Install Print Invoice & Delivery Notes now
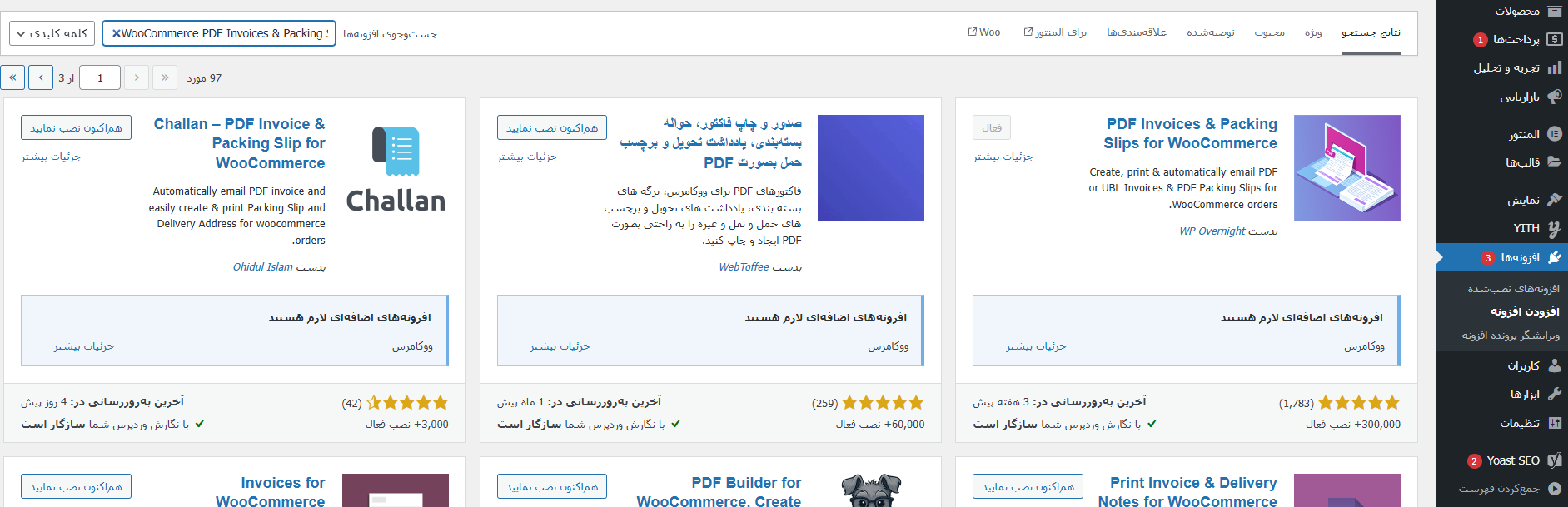1568x507 pixels. click(1028, 486)
